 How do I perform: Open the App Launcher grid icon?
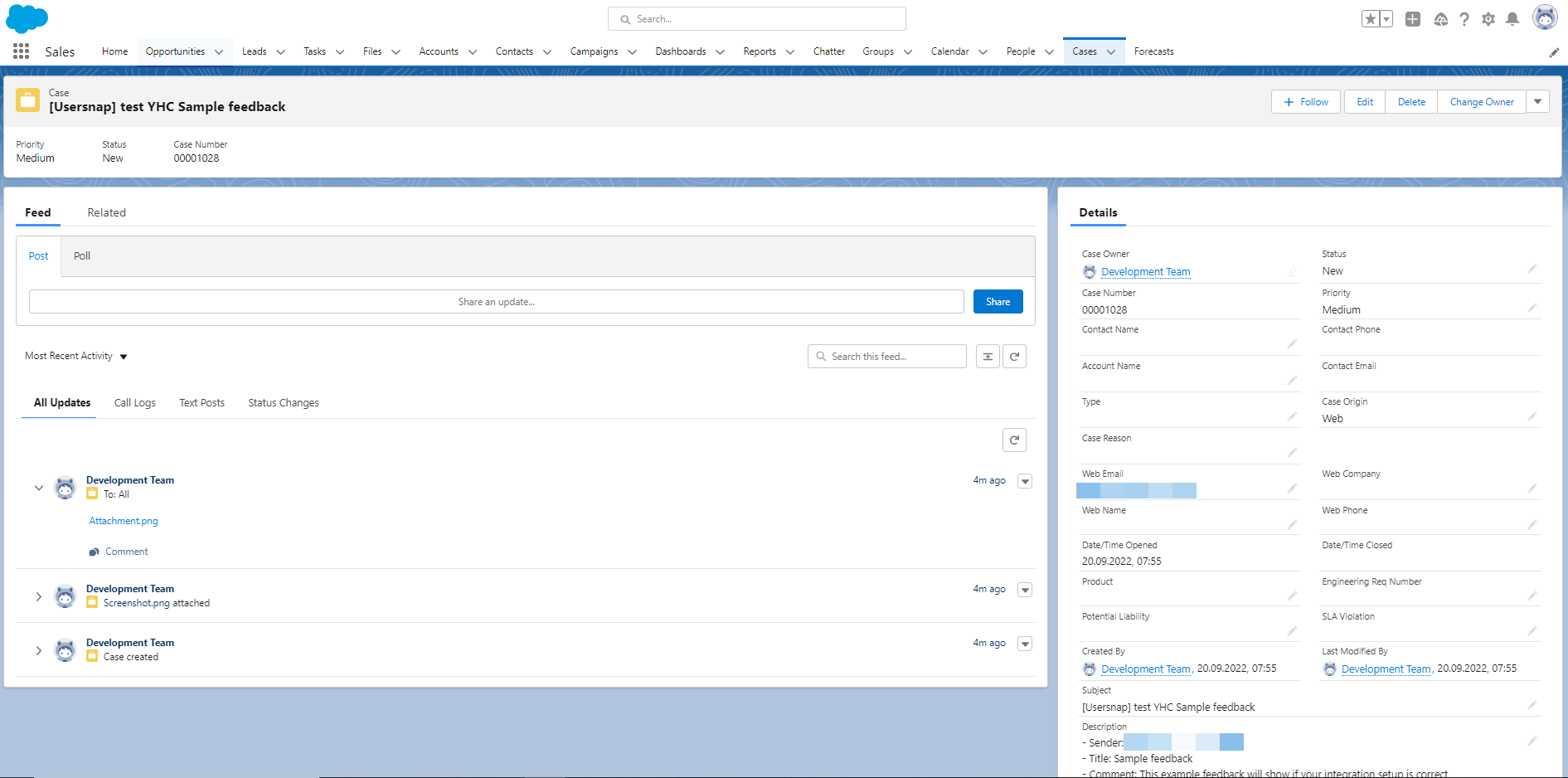coord(22,51)
